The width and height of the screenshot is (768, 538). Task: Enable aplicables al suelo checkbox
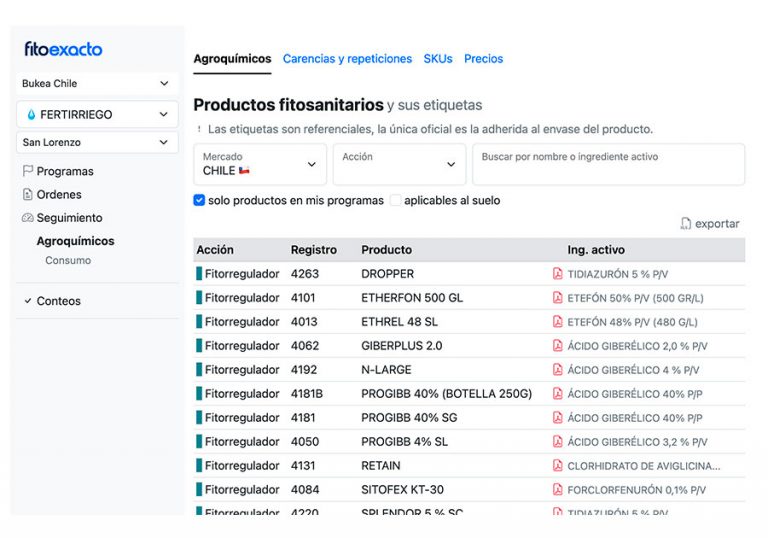(396, 201)
